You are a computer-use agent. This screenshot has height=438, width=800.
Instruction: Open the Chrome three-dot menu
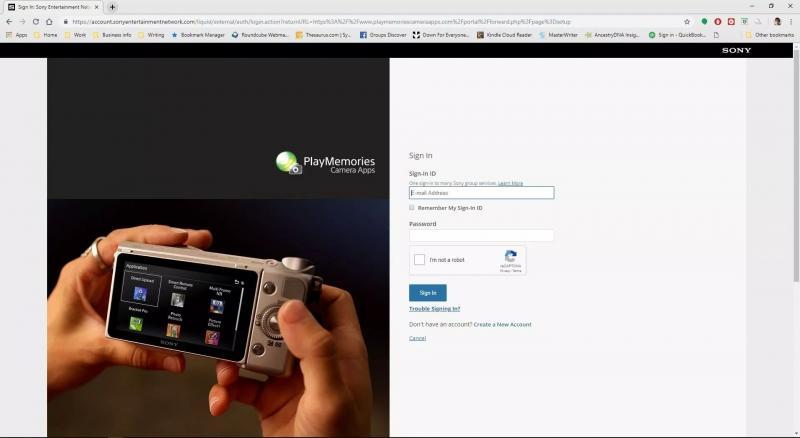(791, 21)
